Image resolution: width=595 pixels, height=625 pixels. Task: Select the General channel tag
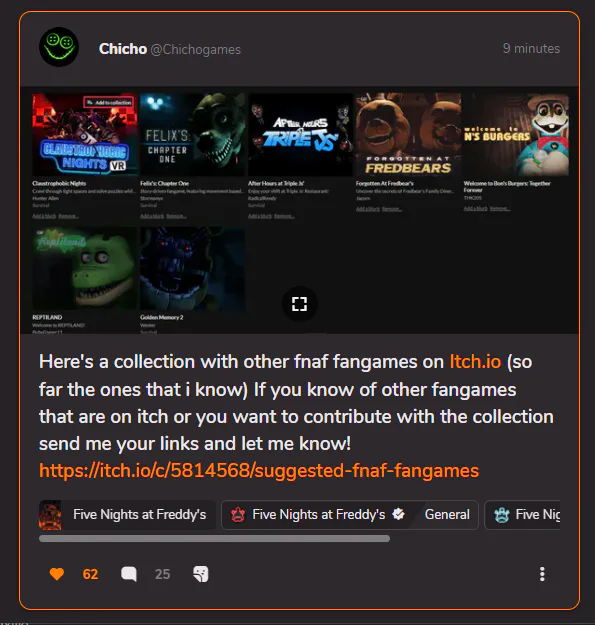[447, 515]
